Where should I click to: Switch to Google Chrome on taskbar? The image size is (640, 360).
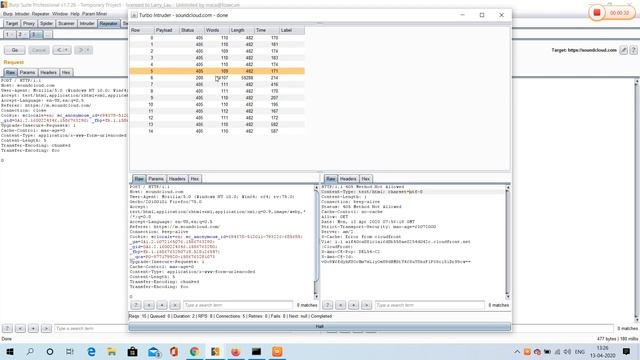(x=195, y=351)
